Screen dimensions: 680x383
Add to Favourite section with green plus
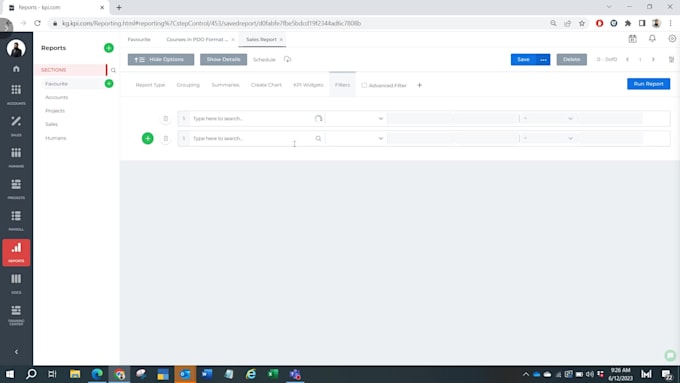click(x=109, y=83)
